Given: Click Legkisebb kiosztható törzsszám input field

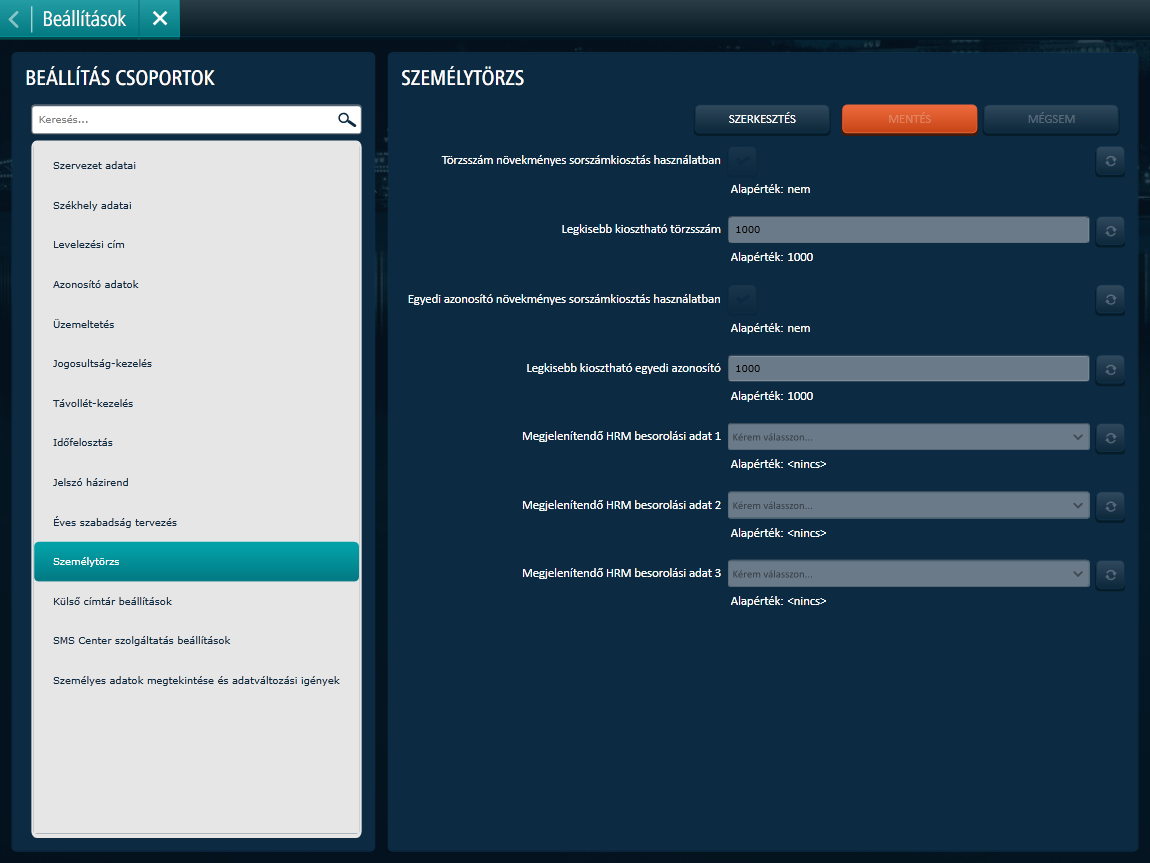Looking at the screenshot, I should (908, 229).
